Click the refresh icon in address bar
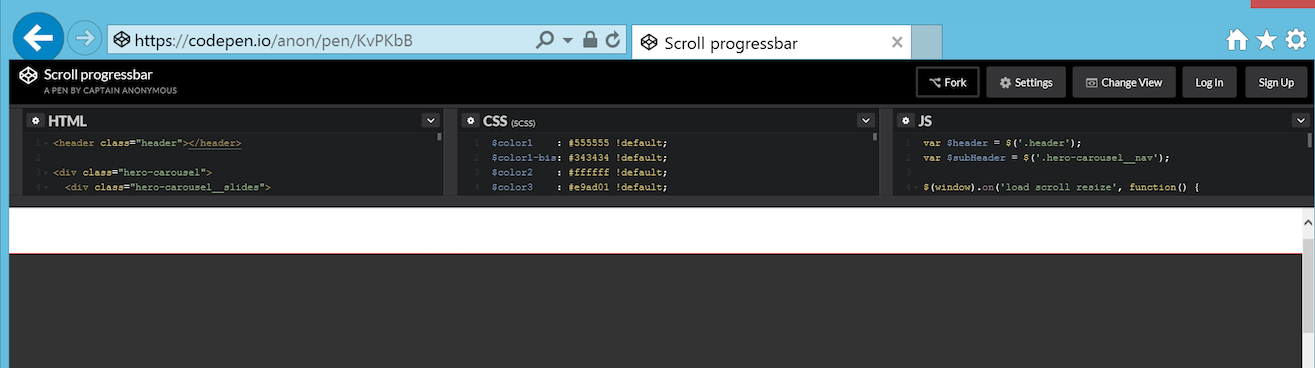Screen dimensions: 1315x368 (613, 41)
